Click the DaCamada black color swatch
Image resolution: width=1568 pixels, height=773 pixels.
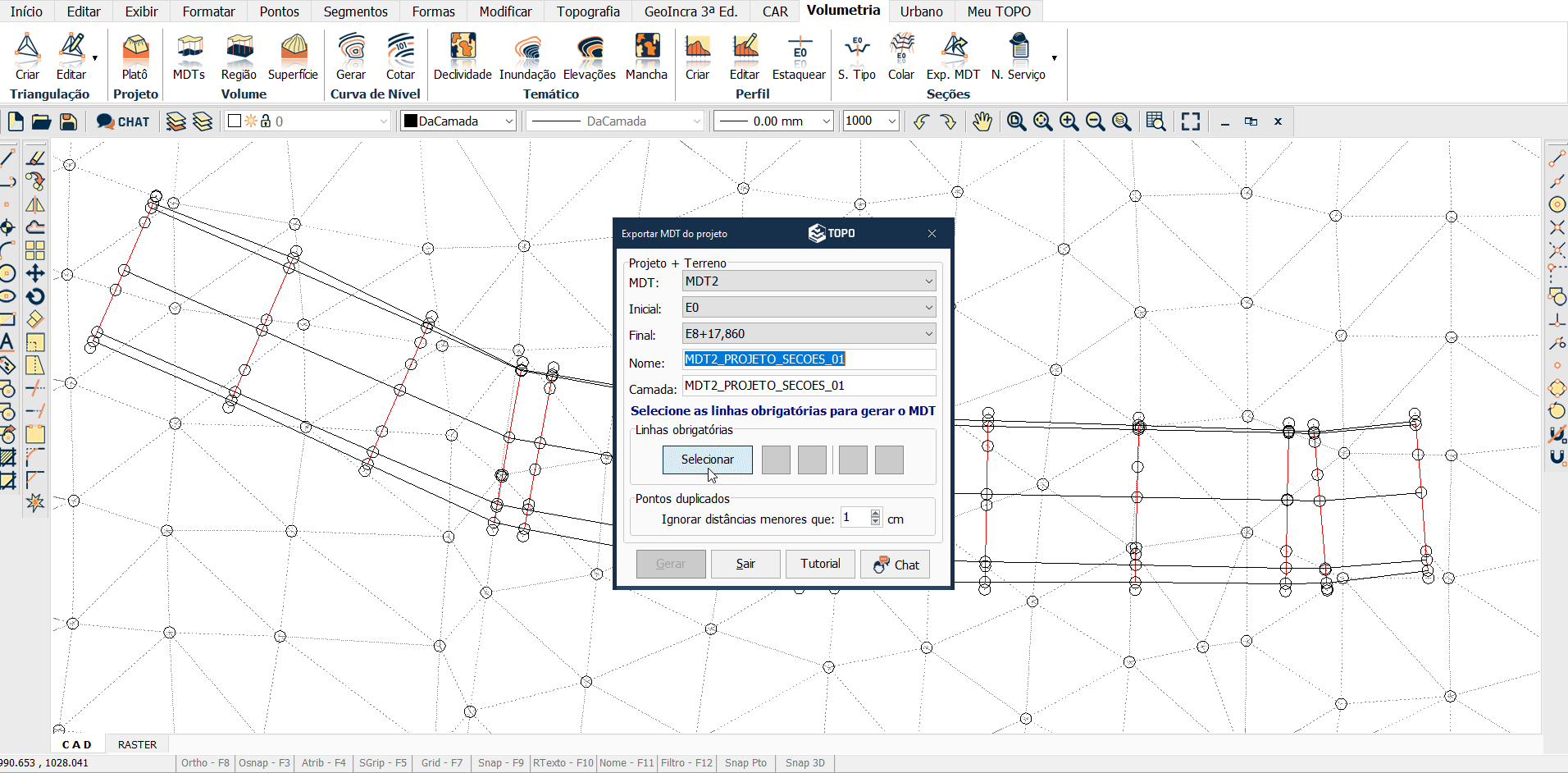pyautogui.click(x=411, y=121)
